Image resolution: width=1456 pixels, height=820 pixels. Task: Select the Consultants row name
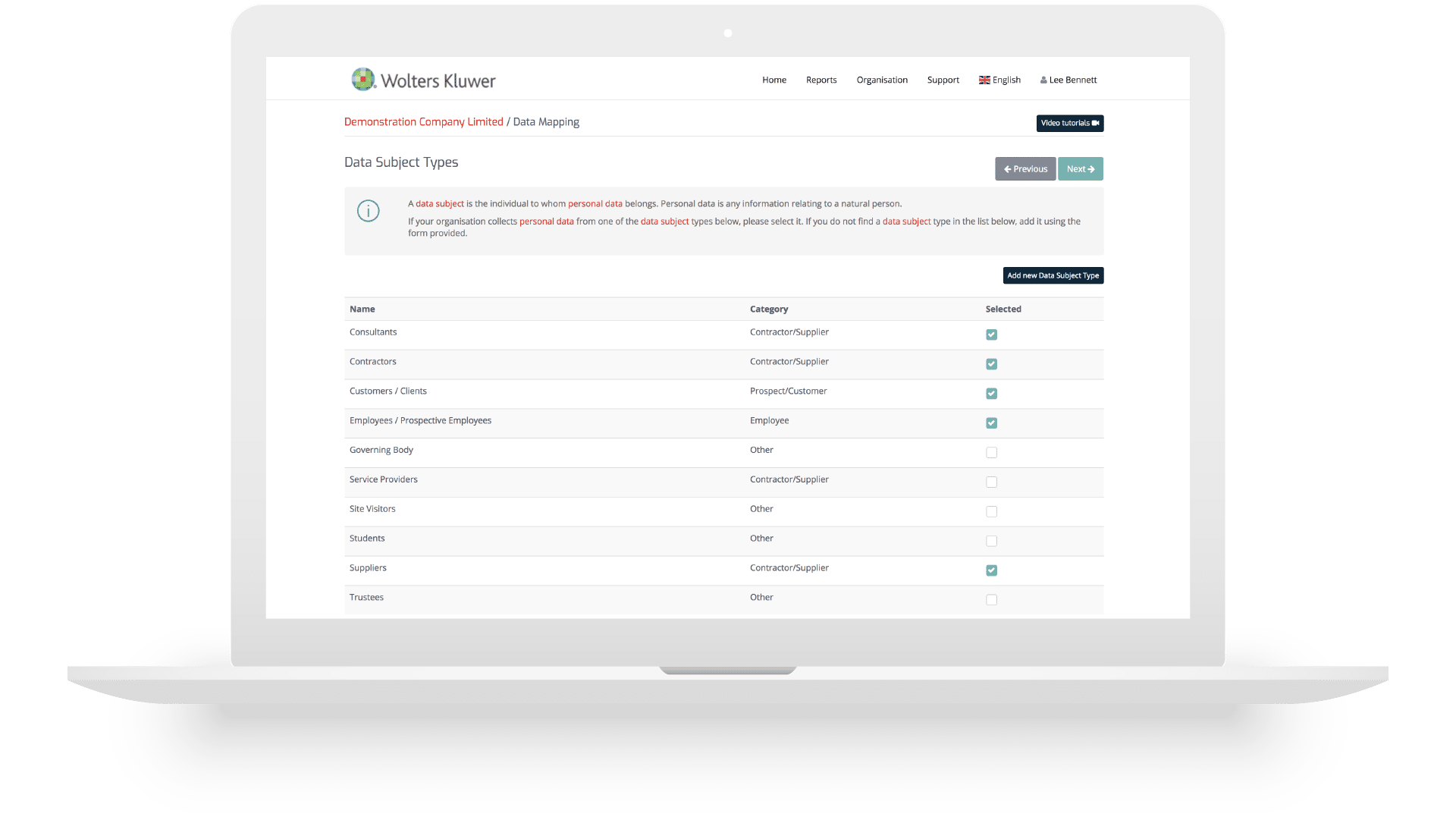pos(373,332)
